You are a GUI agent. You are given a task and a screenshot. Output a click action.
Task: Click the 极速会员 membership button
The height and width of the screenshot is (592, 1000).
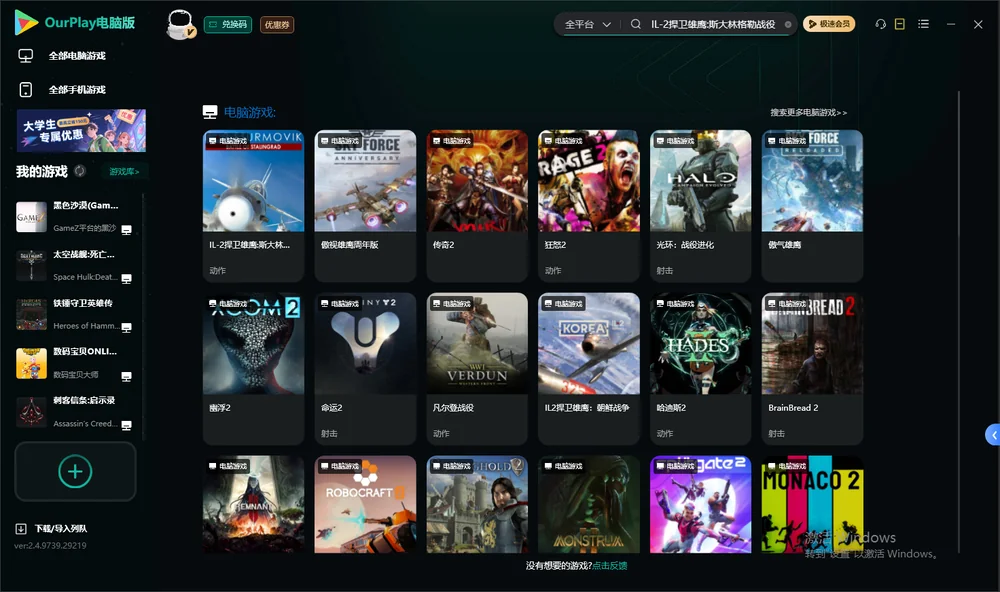829,24
